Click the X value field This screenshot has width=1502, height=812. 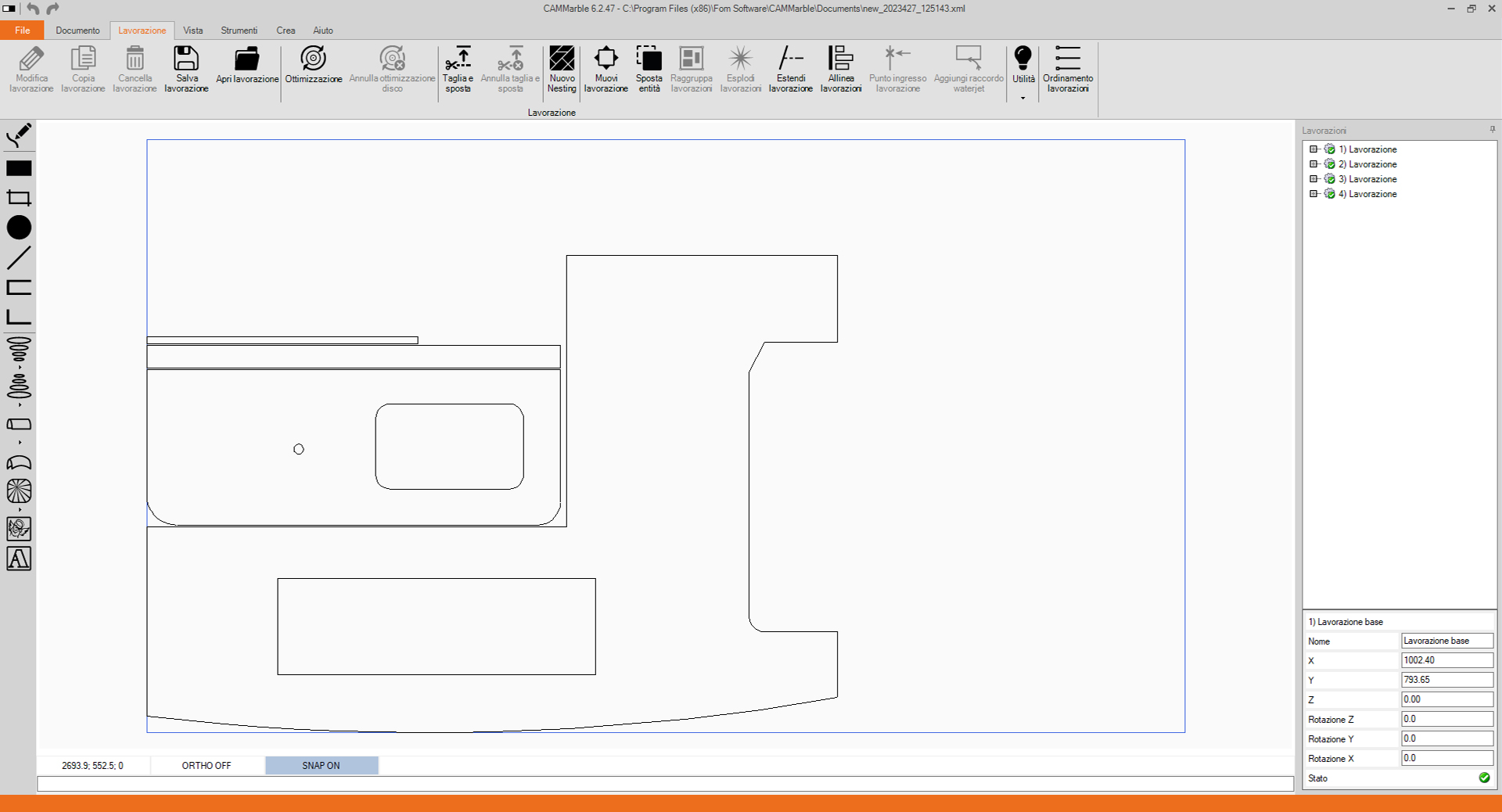(x=1447, y=660)
